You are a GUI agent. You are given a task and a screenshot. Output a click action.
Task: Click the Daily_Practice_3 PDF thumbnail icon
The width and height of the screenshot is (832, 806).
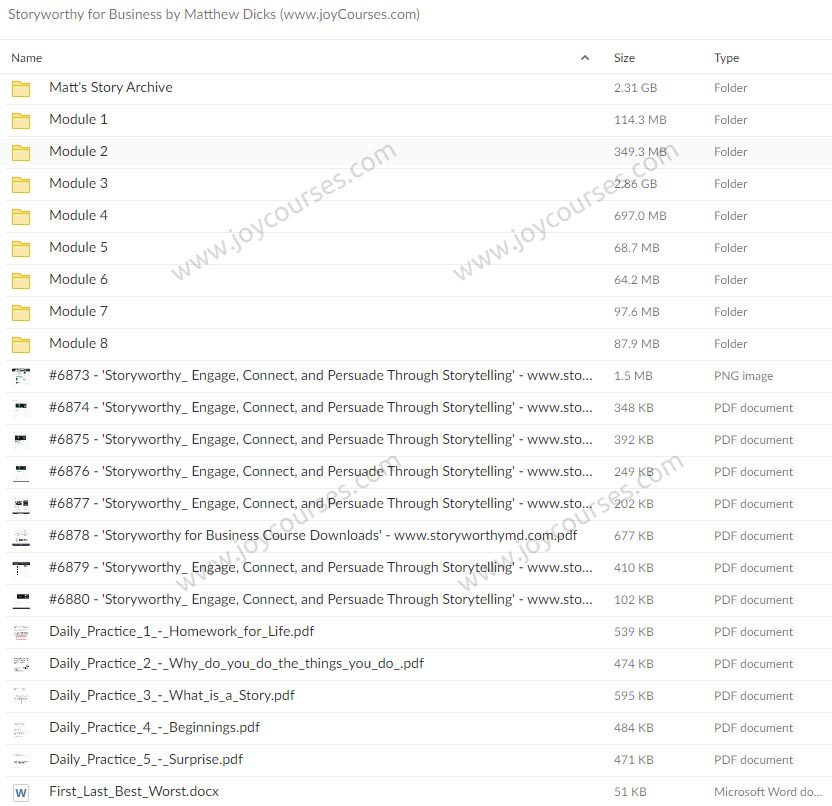[21, 696]
